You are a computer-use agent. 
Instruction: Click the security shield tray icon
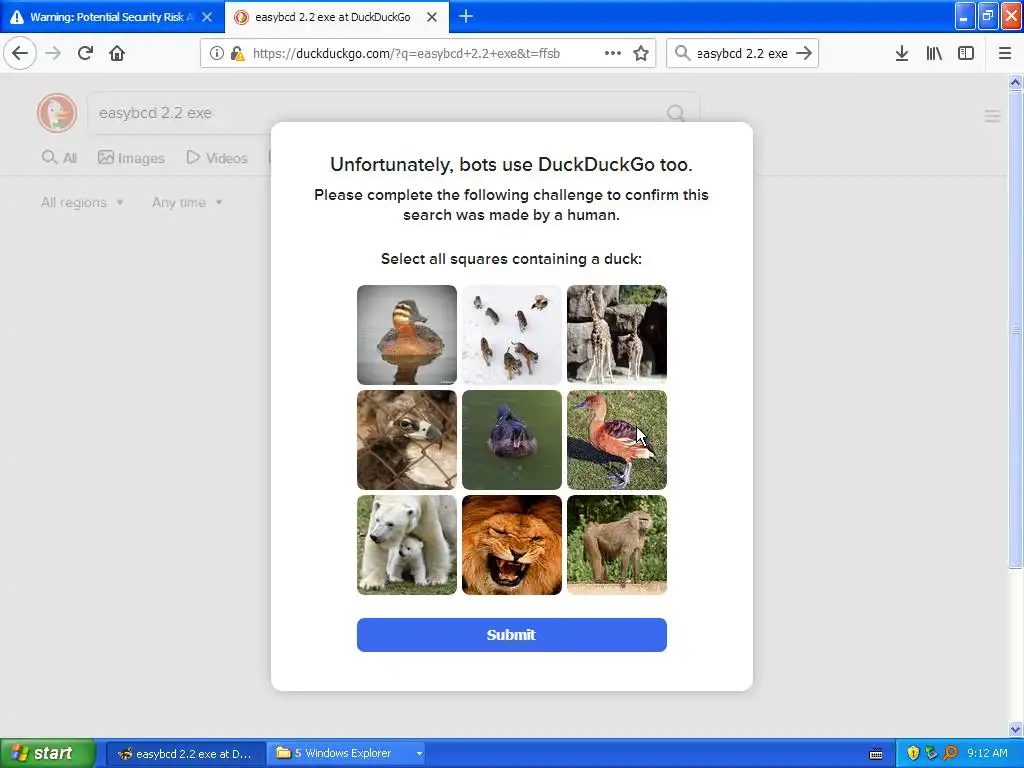913,754
